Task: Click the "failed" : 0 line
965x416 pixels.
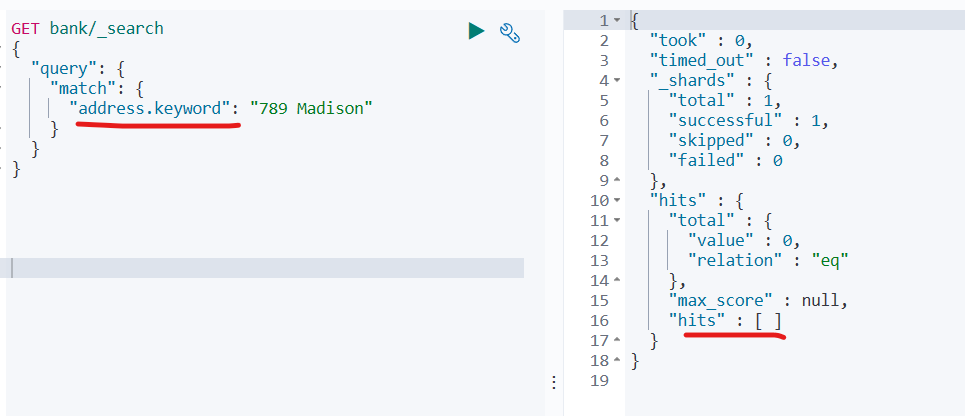Action: 726,161
